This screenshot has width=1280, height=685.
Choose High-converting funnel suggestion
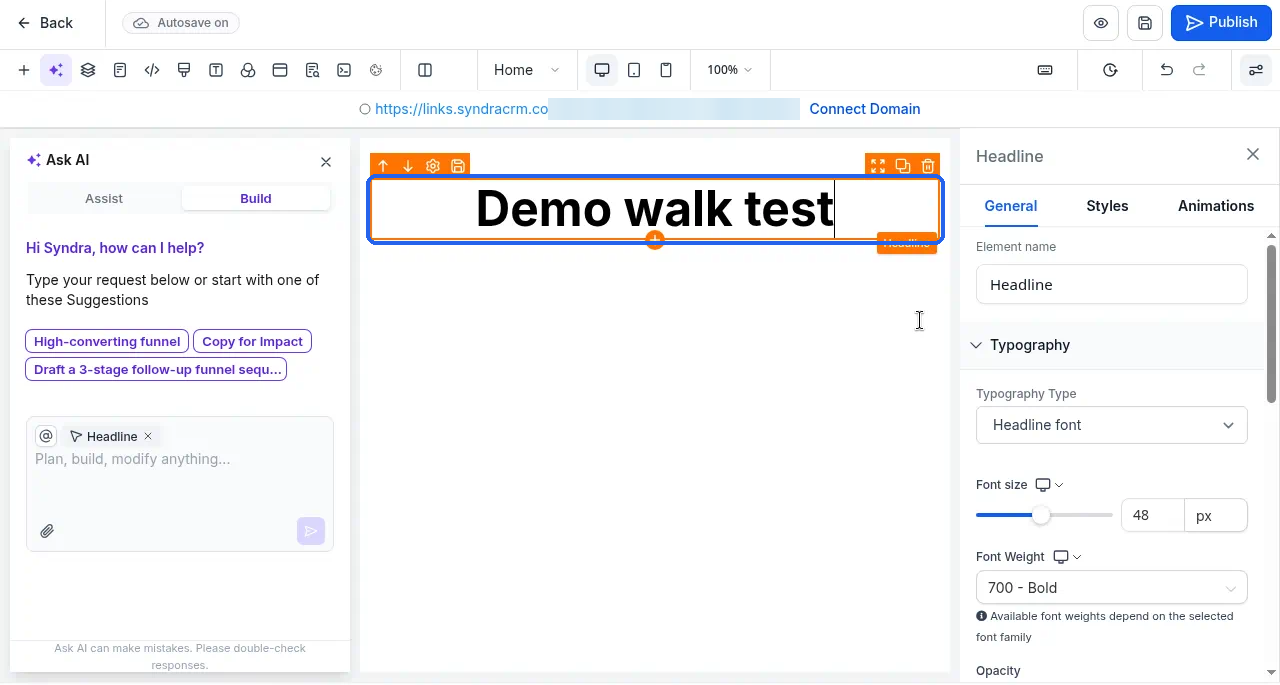(107, 341)
